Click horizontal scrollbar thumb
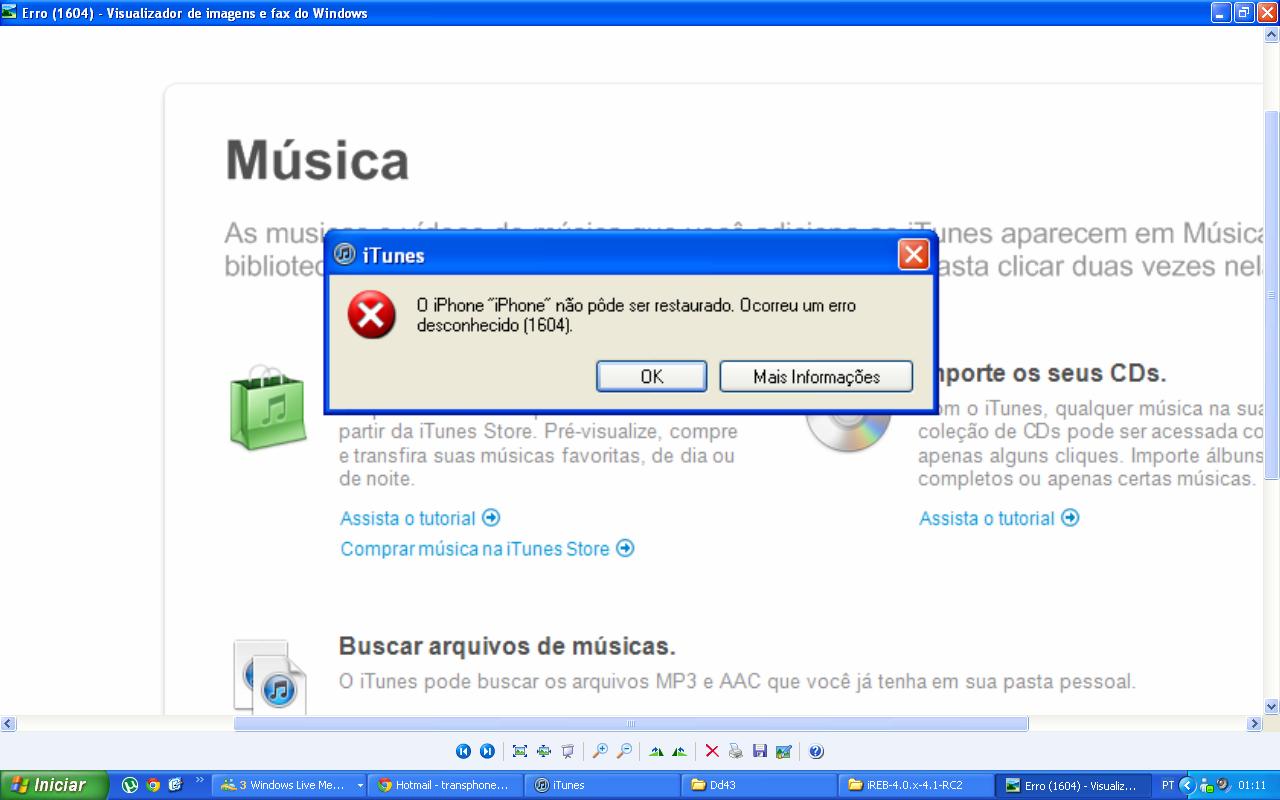 point(631,723)
